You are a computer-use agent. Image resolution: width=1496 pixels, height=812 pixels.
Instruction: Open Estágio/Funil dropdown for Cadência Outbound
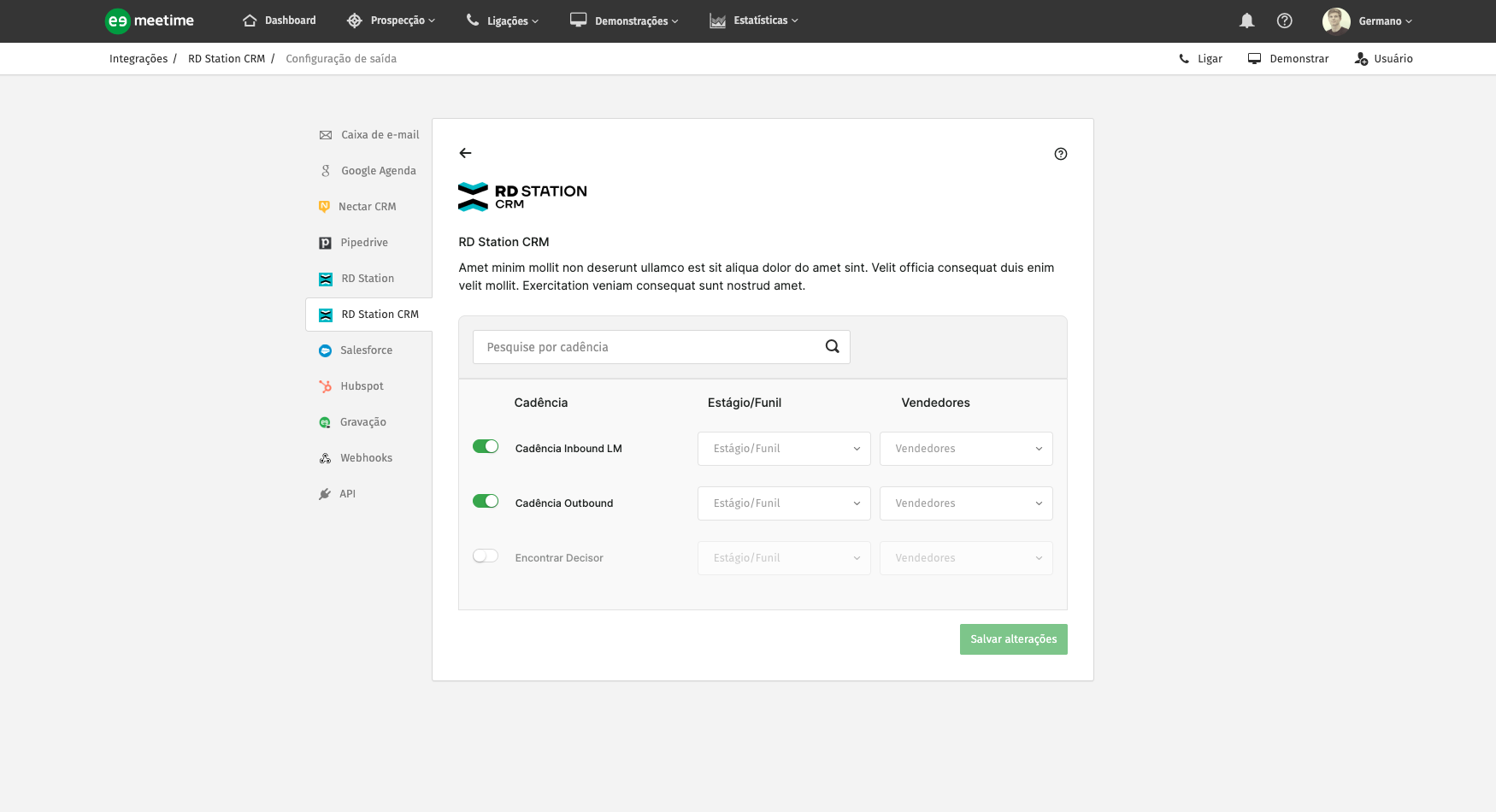(x=784, y=503)
